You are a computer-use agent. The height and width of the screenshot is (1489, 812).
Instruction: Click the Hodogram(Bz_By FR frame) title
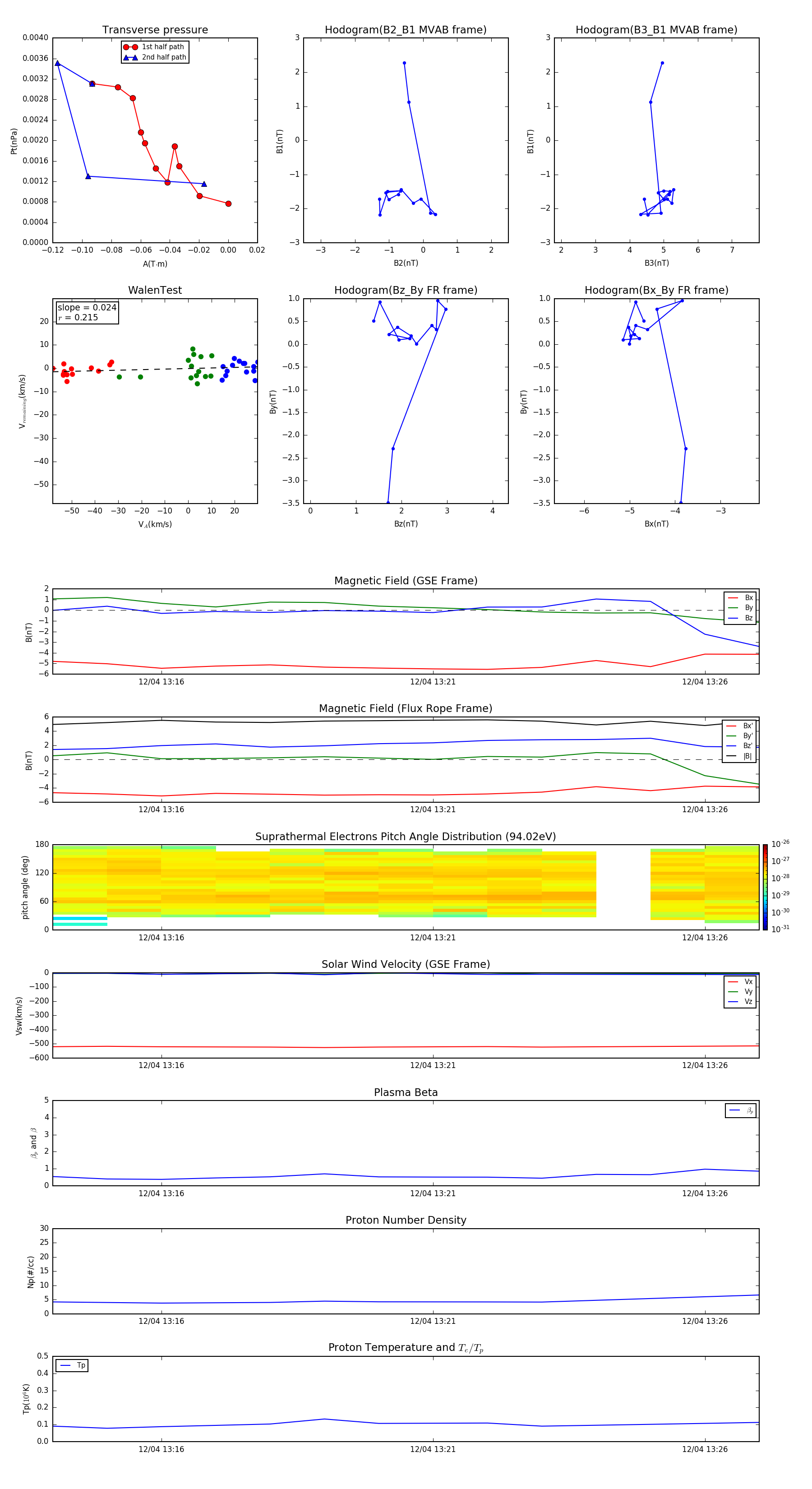(x=406, y=290)
